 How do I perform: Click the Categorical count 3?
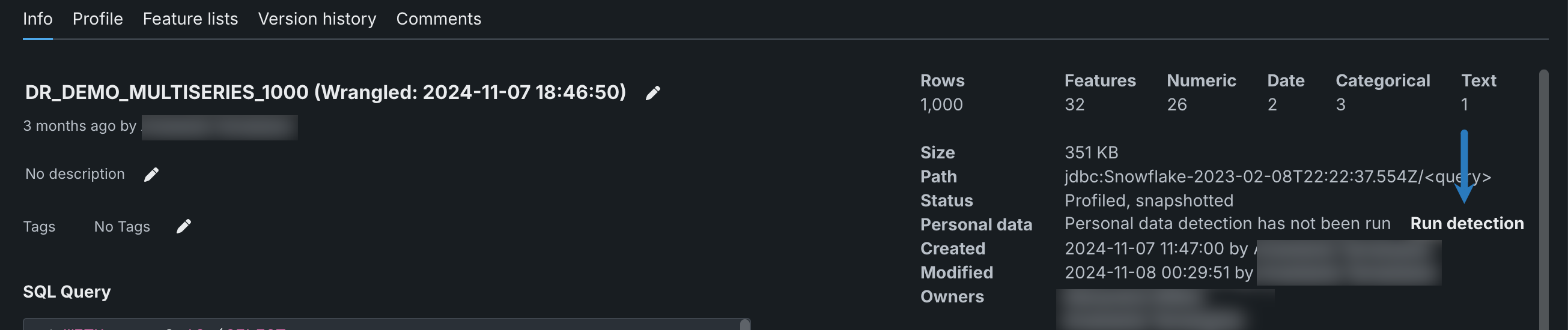(x=1340, y=104)
